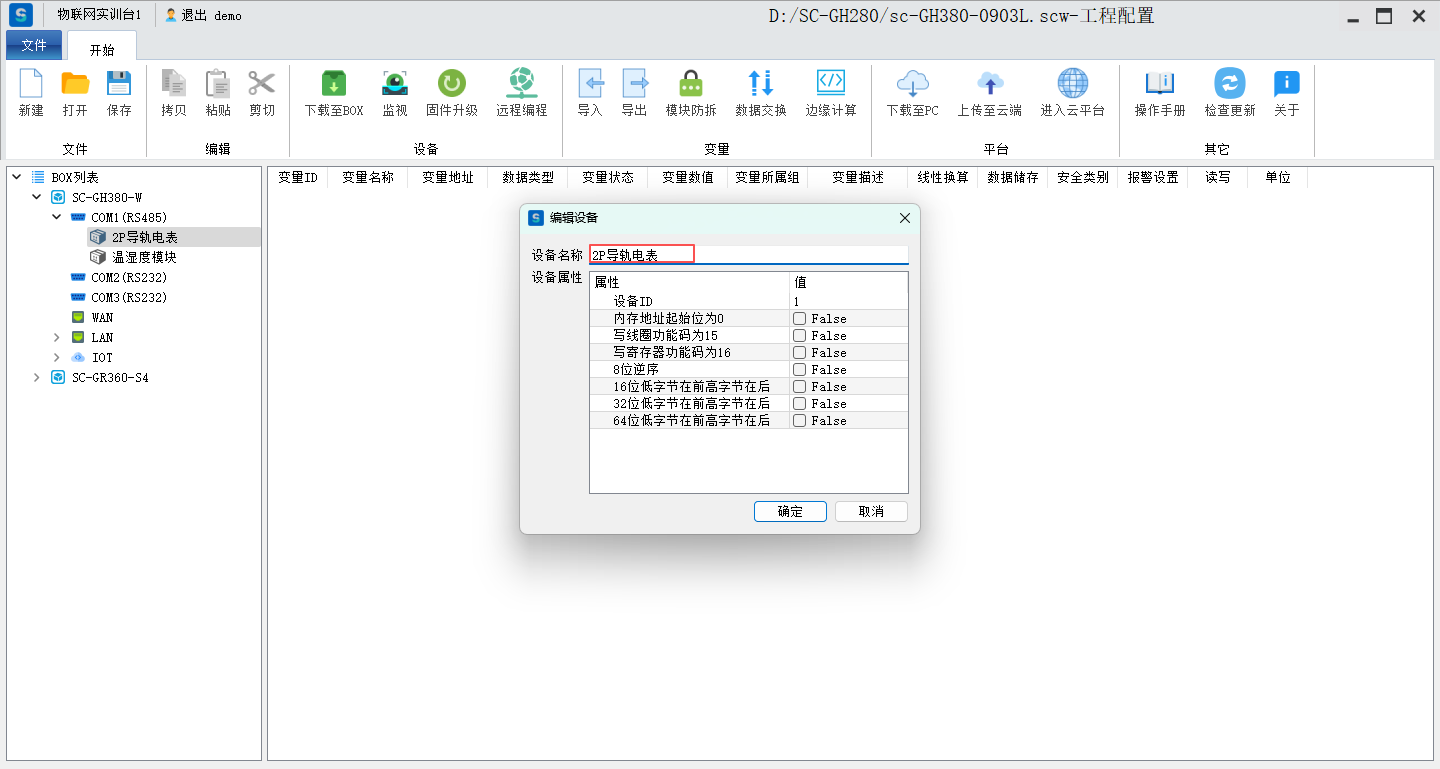This screenshot has height=769, width=1440.
Task: Click the 下载至BOX download icon
Action: coord(333,85)
